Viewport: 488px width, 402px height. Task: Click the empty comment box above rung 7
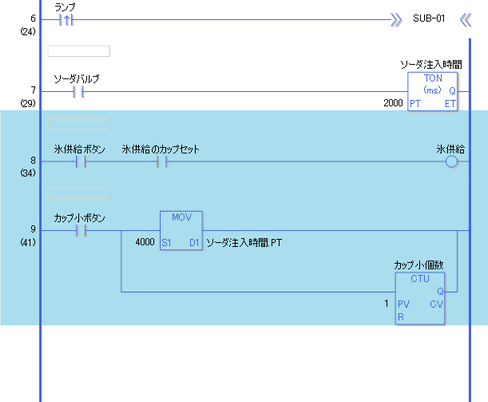pos(79,51)
